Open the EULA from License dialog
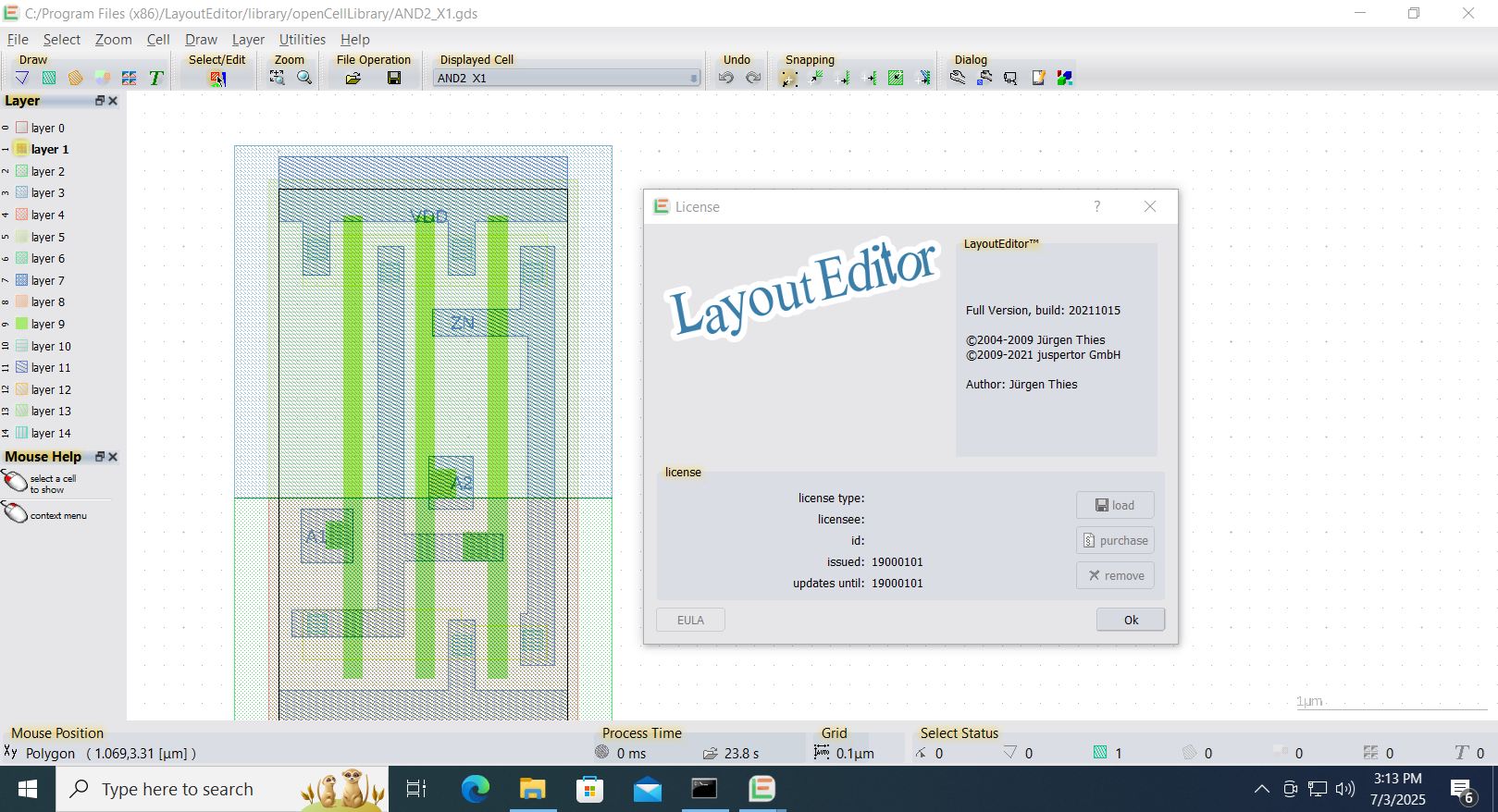This screenshot has height=812, width=1498. point(690,620)
